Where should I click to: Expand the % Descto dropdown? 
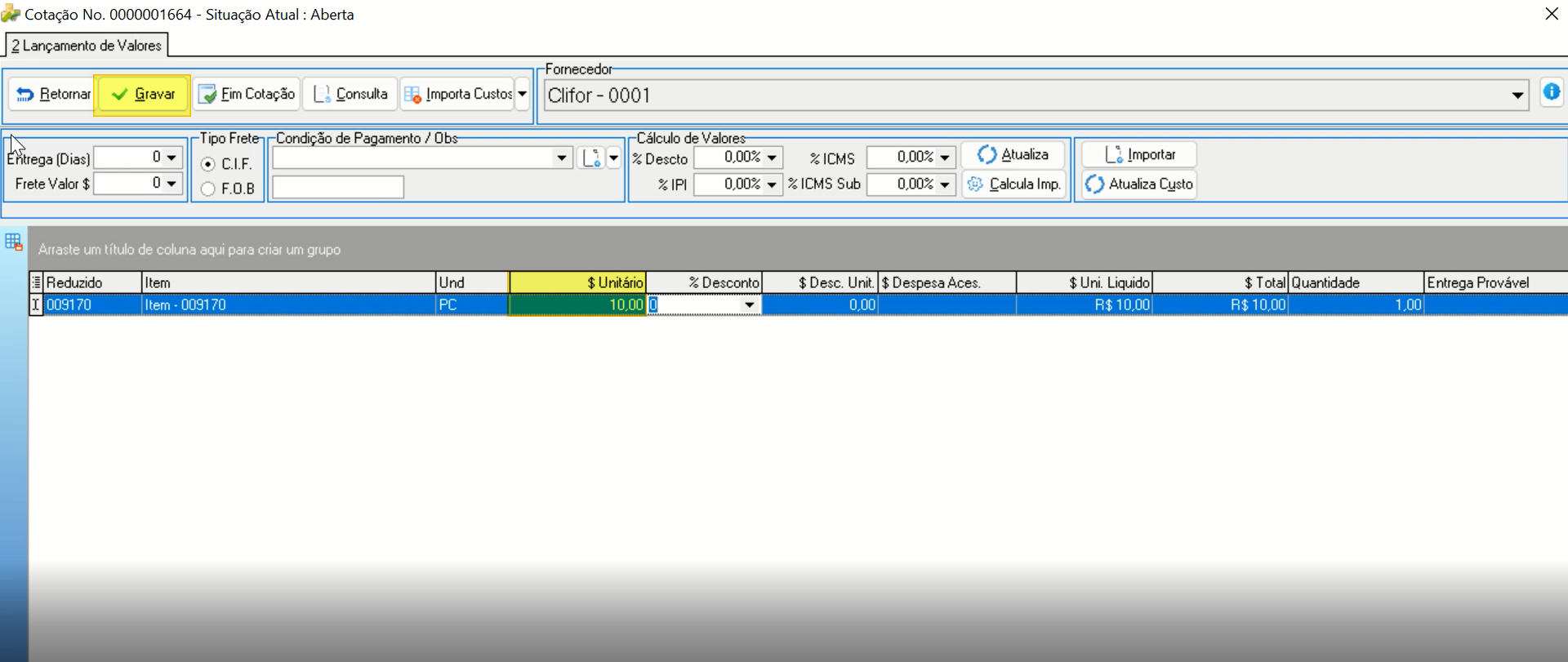[772, 158]
